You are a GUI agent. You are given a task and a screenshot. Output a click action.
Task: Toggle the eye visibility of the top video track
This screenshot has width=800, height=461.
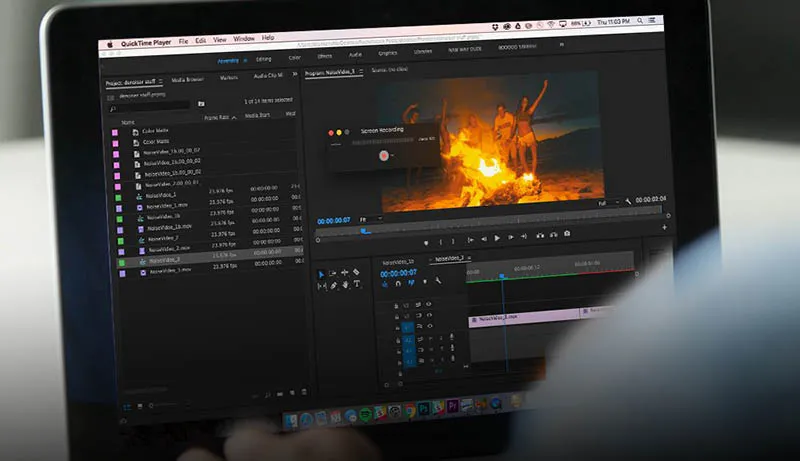(429, 303)
